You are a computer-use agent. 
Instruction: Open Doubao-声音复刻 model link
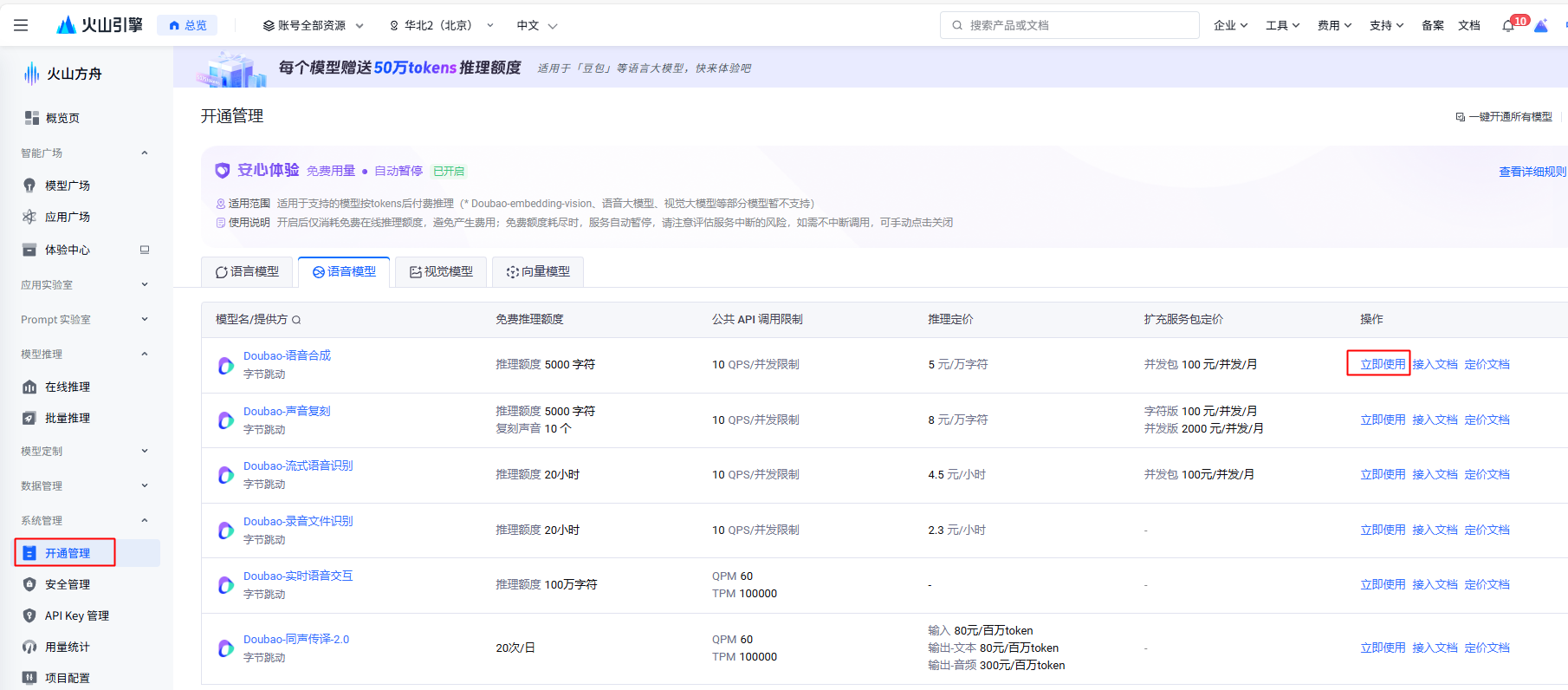click(x=287, y=411)
